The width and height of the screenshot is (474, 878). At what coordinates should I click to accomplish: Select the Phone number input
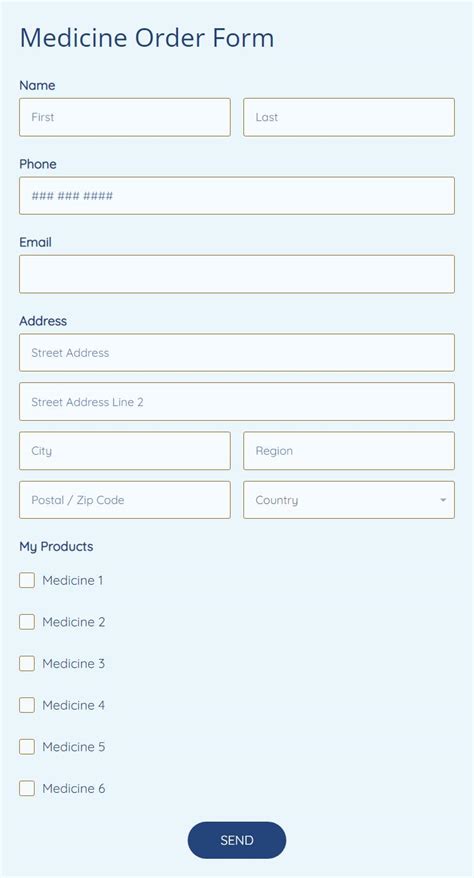tap(237, 195)
